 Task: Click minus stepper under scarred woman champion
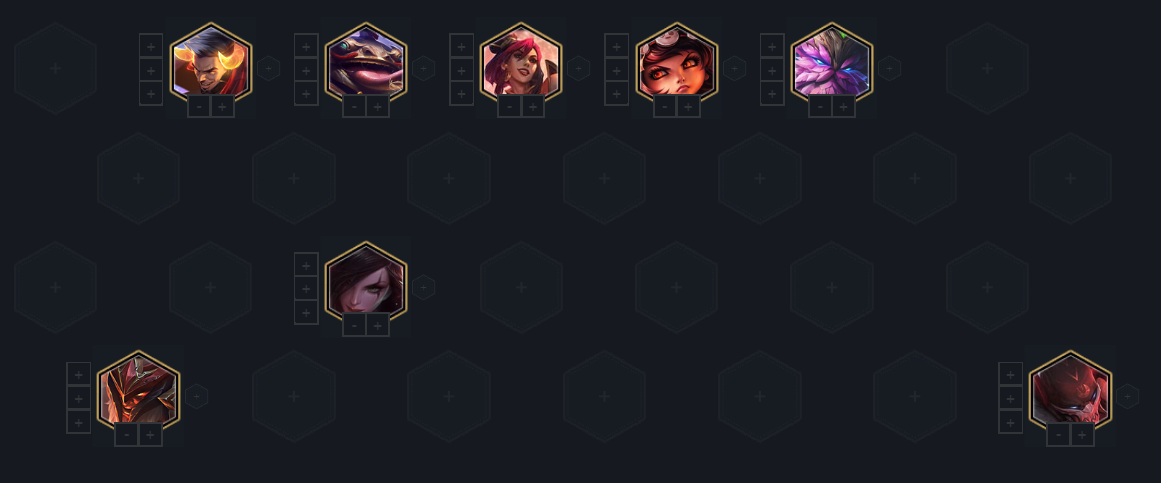pos(354,325)
